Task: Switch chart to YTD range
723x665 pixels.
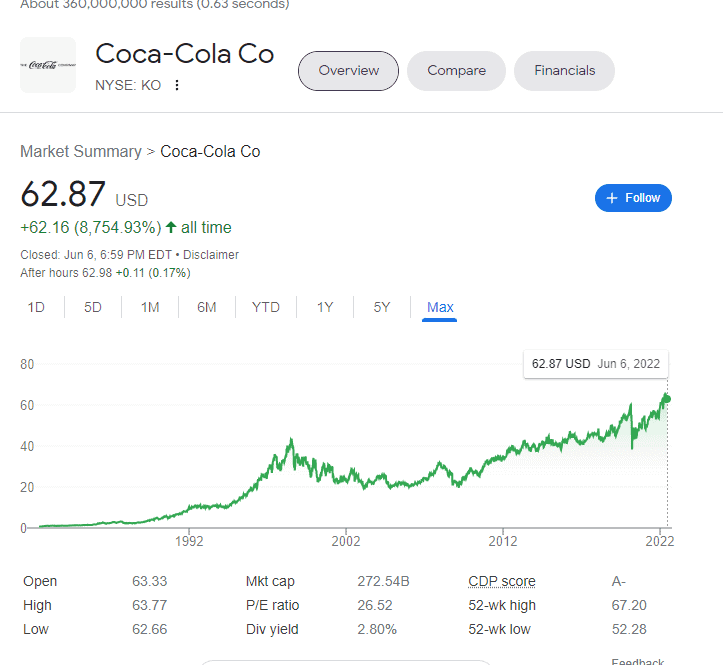Action: [x=266, y=308]
